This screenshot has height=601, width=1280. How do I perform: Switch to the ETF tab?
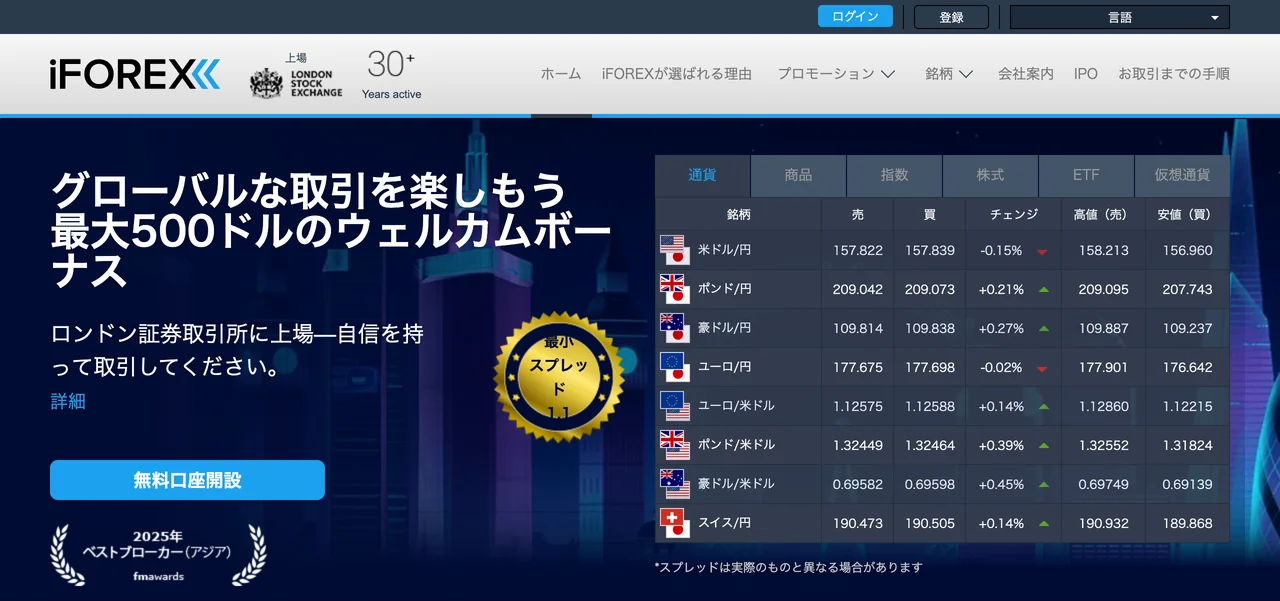pos(1086,175)
